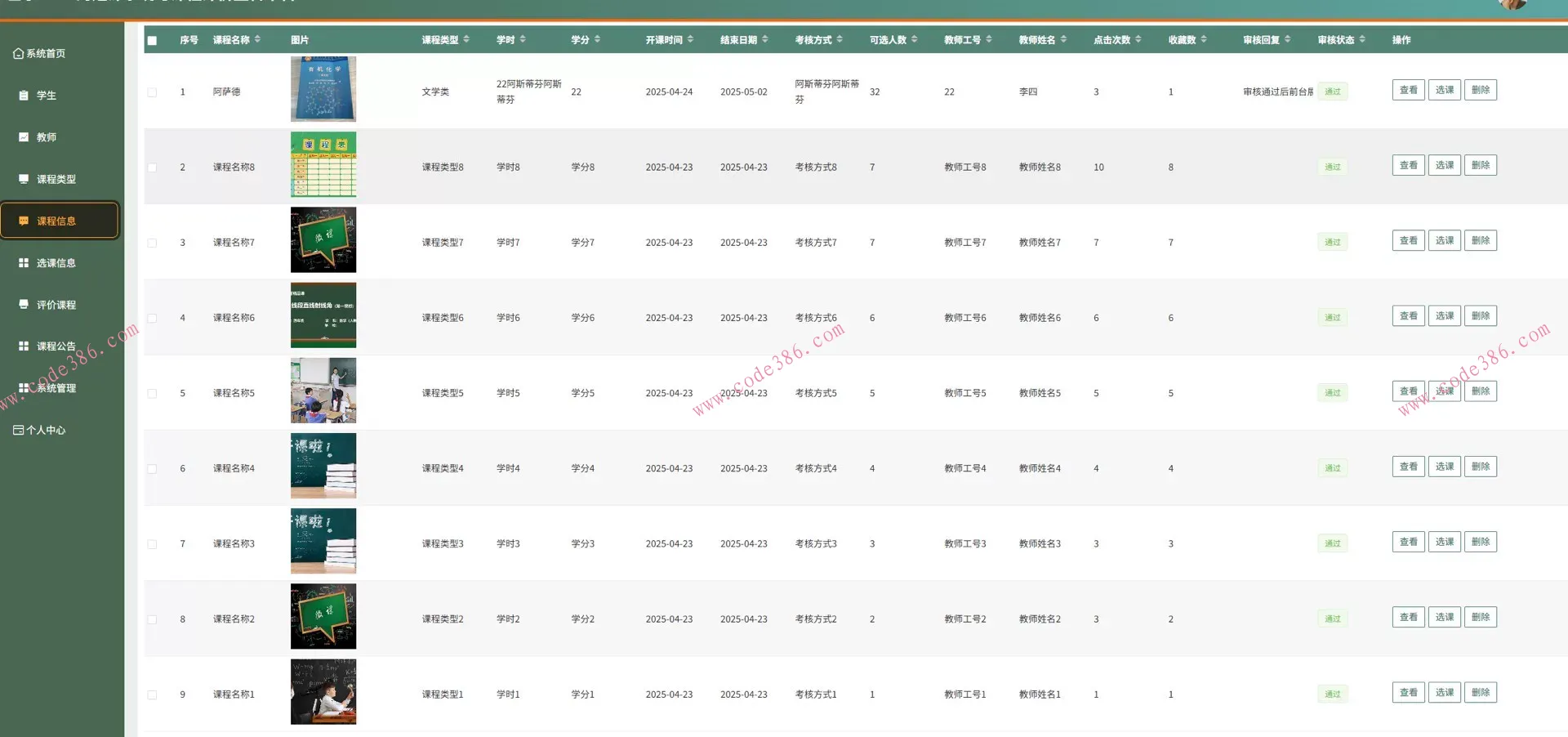Click the 考核方式2 cell
The height and width of the screenshot is (737, 1568).
click(x=816, y=619)
